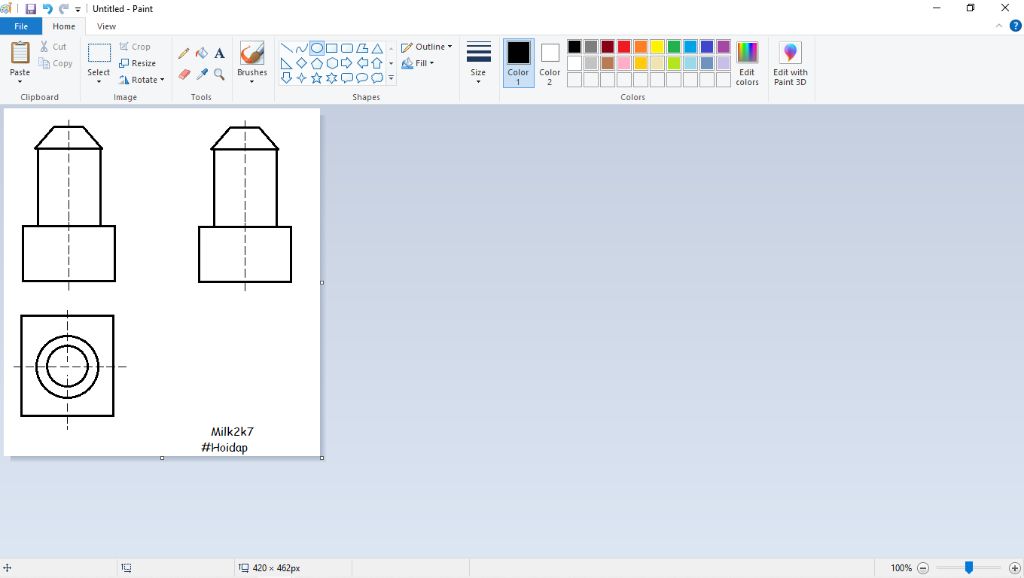The width and height of the screenshot is (1024, 578).
Task: Select the Fill with color bucket tool
Action: coord(202,54)
